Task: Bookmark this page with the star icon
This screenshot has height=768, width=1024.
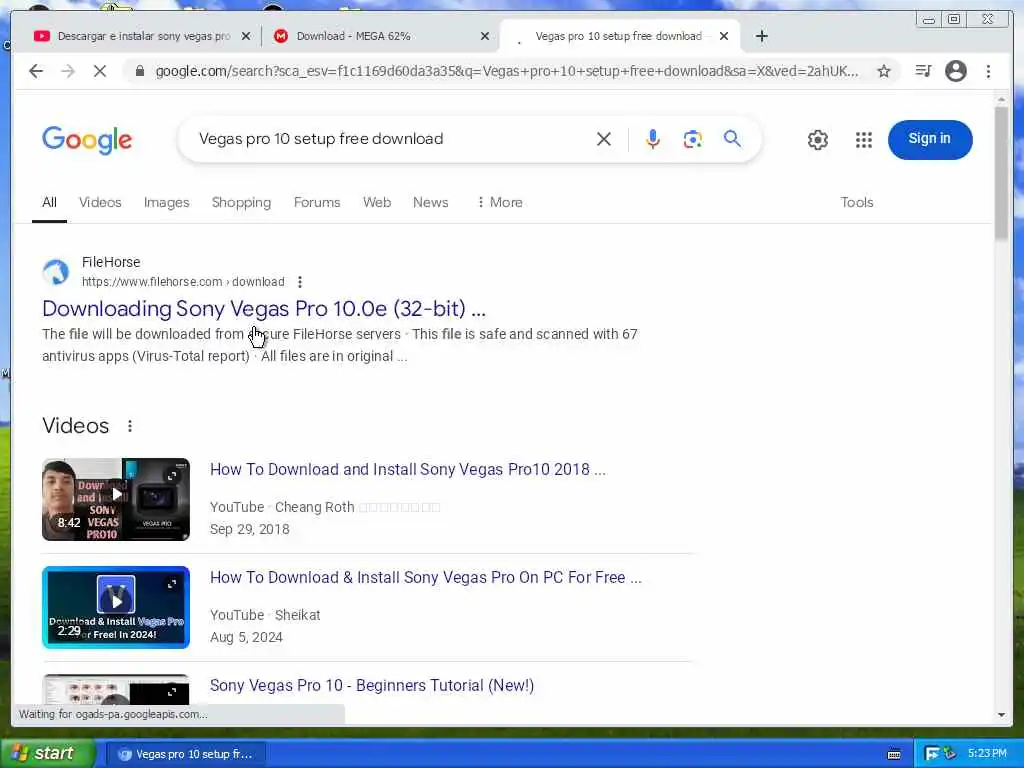Action: coord(884,71)
